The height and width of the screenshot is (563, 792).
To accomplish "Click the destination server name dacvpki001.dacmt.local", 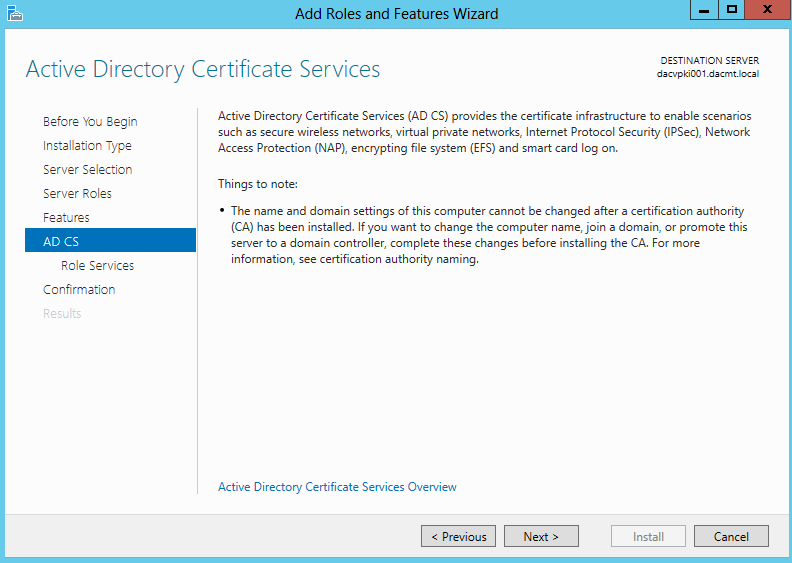I will [708, 74].
